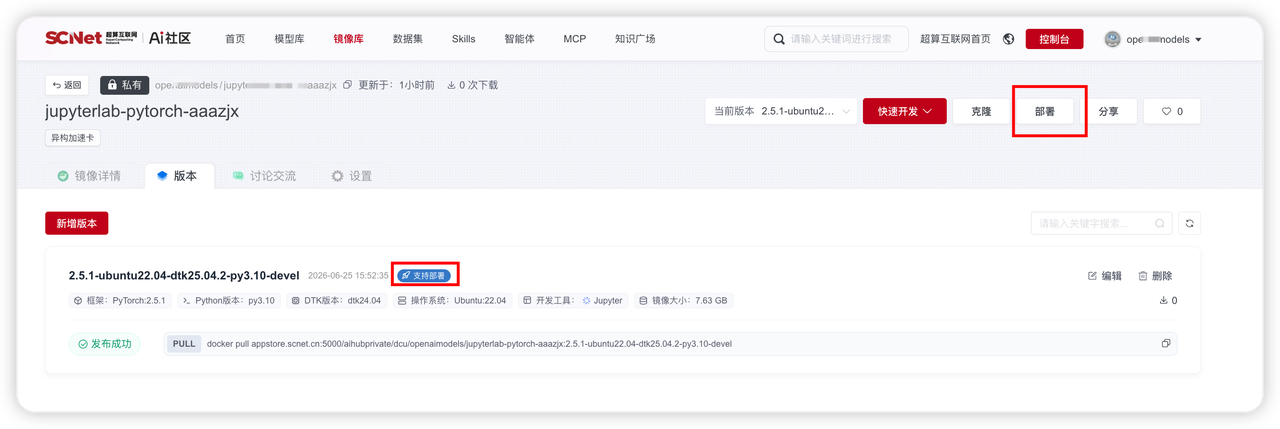Copy the image path next to aaazjx
Screen dimensions: 1280x429
click(347, 85)
